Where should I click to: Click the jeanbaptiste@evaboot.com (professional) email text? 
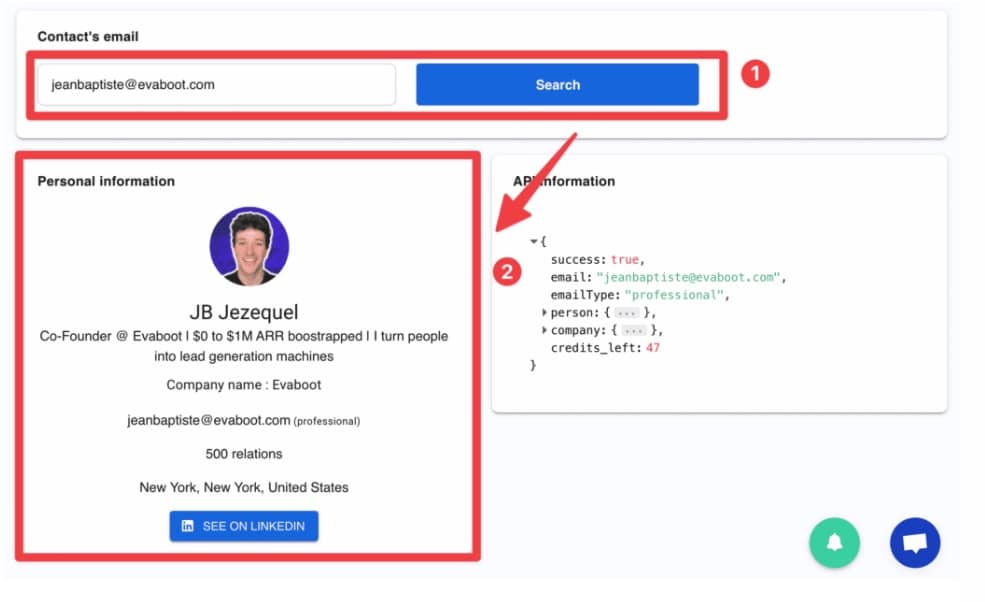coord(244,420)
